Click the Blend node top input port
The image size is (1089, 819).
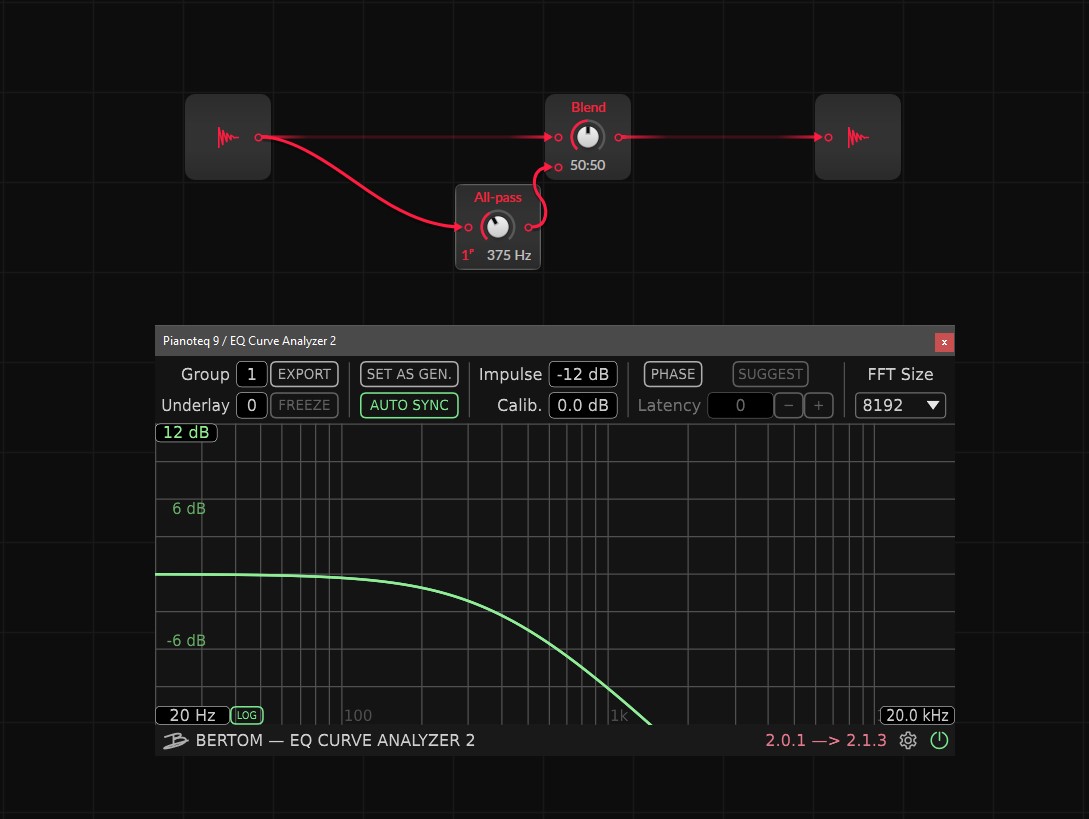point(558,138)
